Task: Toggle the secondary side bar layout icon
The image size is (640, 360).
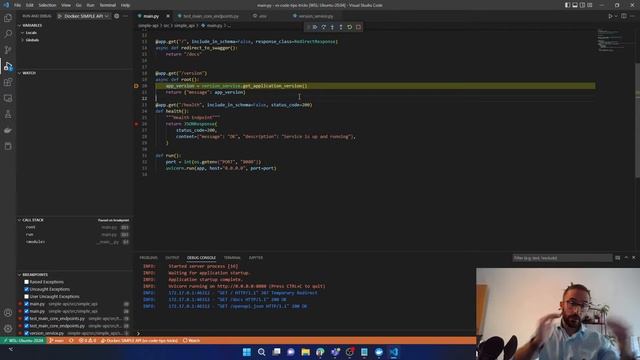Action: (582, 5)
